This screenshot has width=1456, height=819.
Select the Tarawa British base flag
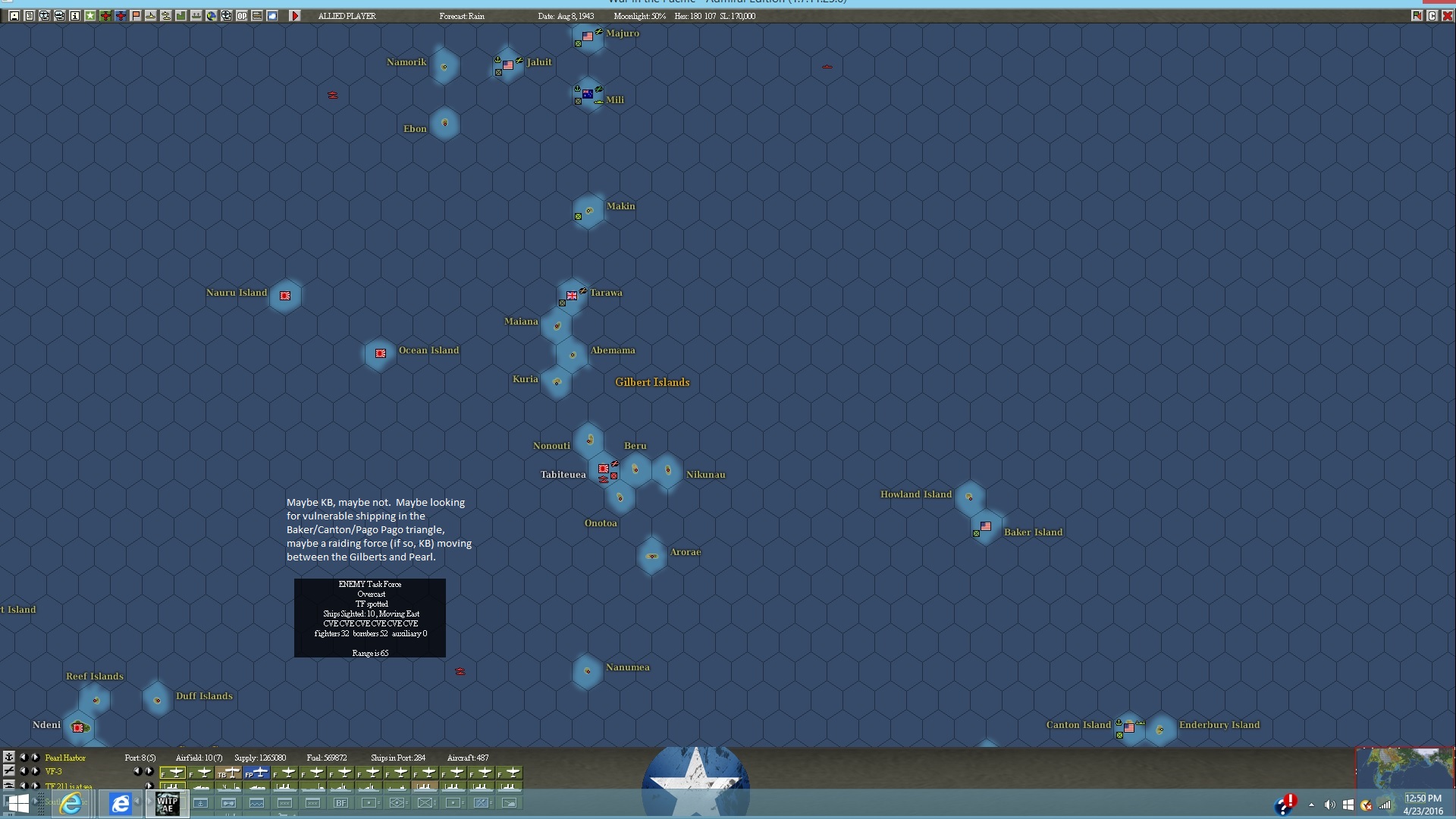coord(572,296)
